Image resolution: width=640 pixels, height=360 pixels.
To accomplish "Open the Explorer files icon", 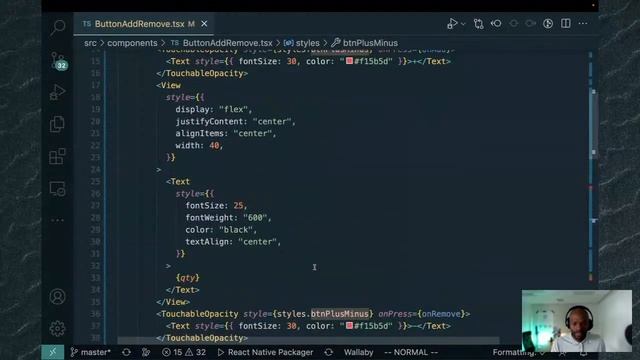I will click(58, 124).
